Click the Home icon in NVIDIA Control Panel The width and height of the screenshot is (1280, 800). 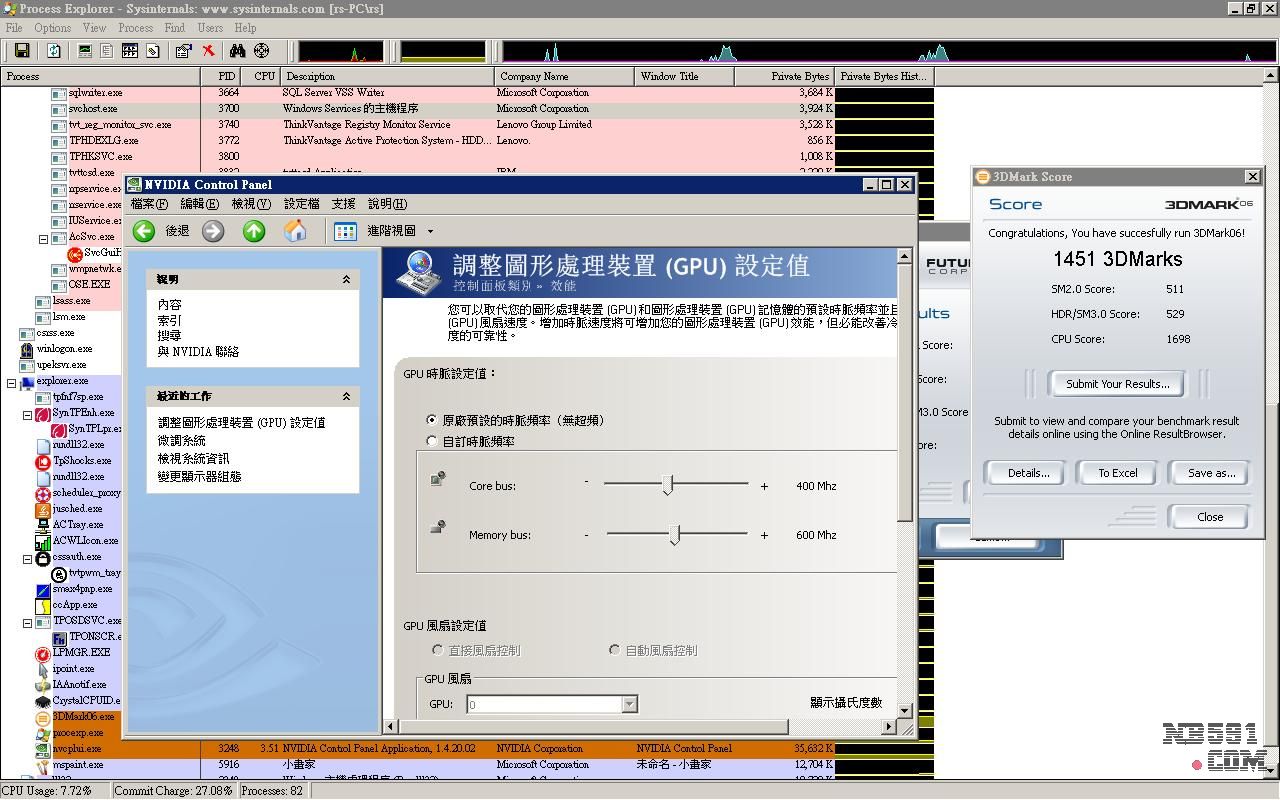click(x=295, y=231)
